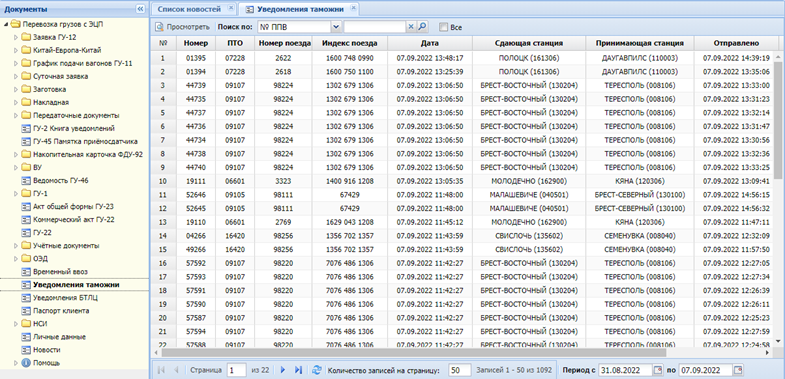This screenshot has width=785, height=379.
Task: Click Учётные документы folder icon
Action: [26, 245]
